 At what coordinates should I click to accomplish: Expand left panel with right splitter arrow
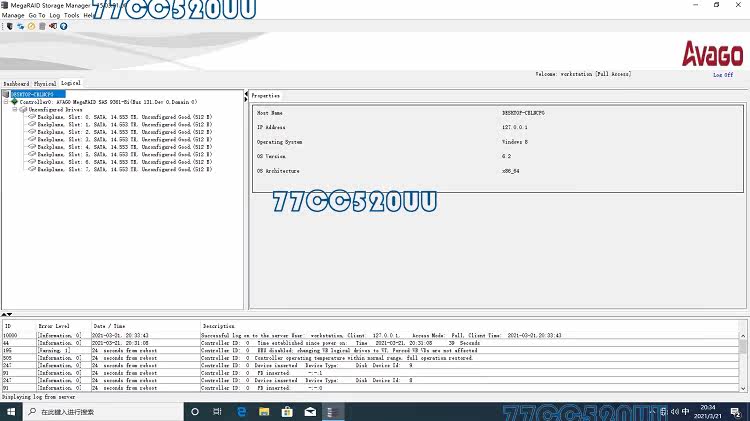coord(246,99)
